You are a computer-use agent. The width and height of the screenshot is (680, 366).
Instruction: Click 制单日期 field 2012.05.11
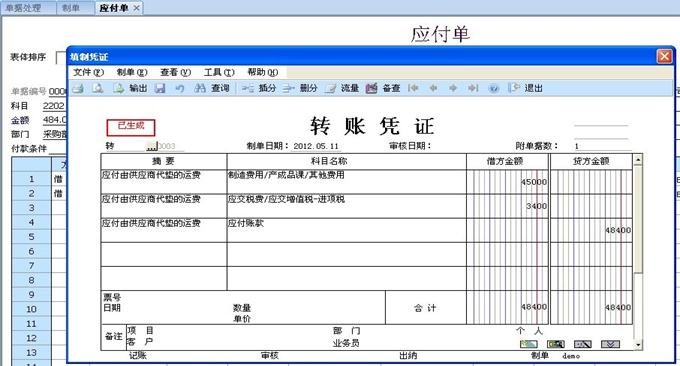[316, 146]
